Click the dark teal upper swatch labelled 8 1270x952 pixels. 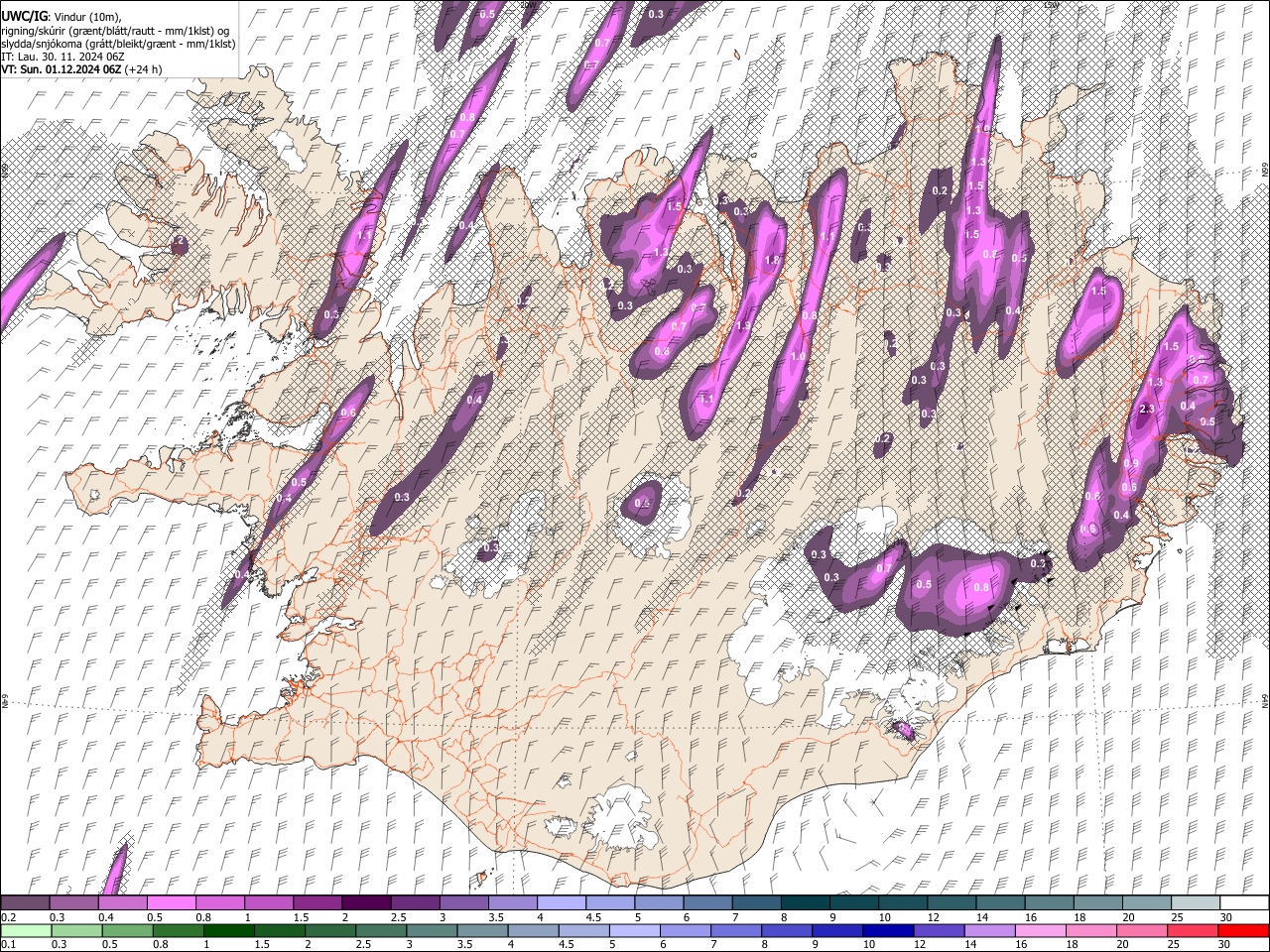click(x=805, y=903)
